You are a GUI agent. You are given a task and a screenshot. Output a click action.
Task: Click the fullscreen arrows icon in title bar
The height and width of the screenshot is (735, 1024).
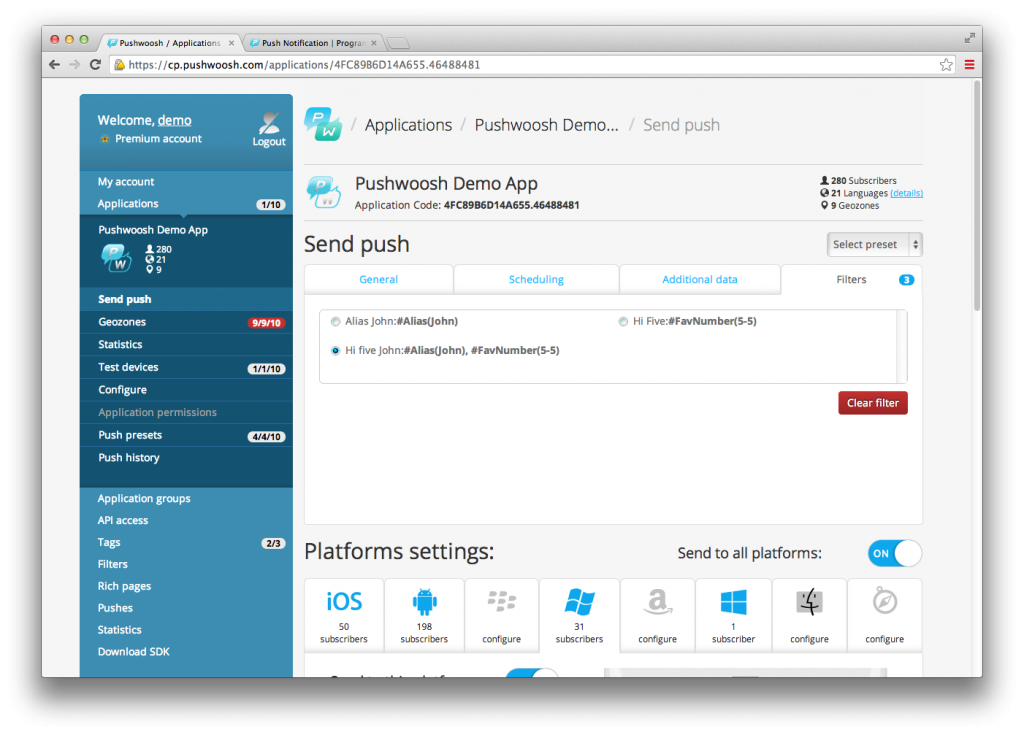[x=969, y=39]
